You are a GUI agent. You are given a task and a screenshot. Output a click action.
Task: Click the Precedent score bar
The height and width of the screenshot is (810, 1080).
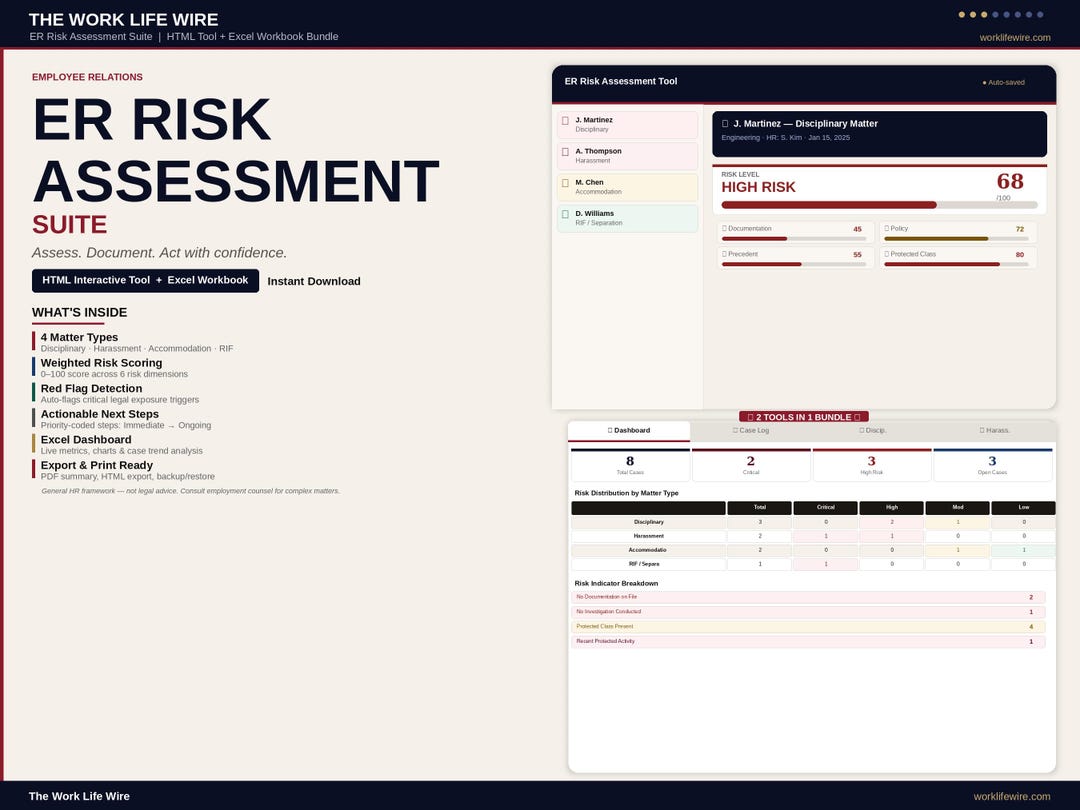[x=793, y=264]
